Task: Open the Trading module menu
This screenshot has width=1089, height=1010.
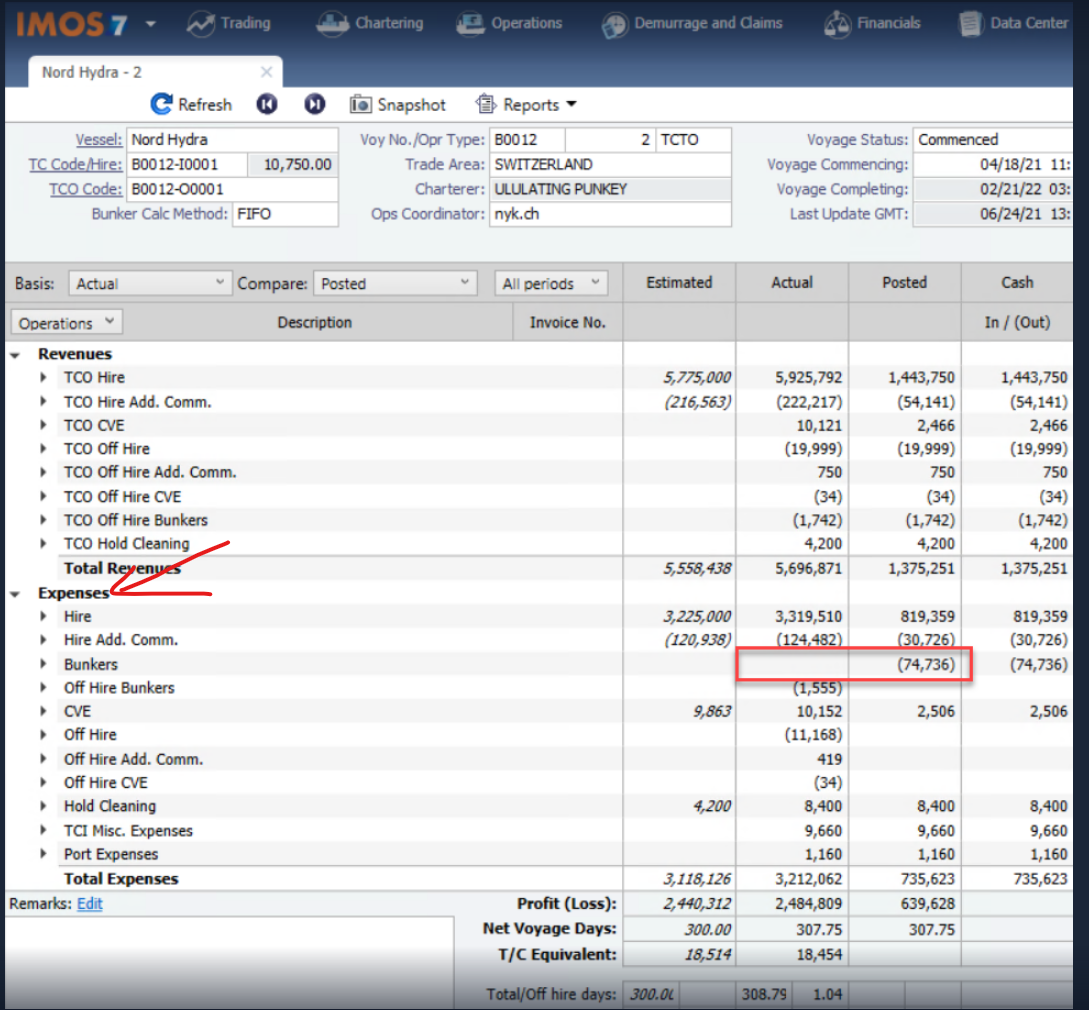Action: tap(229, 23)
